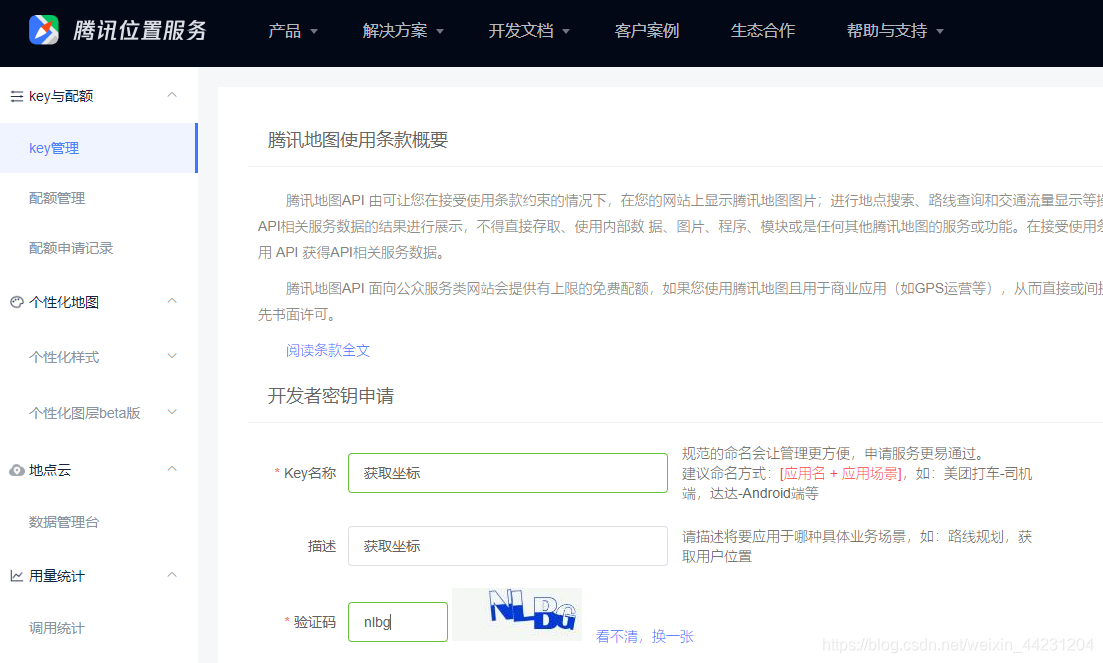Click the 开发者密钥申请 heading
1103x663 pixels.
(x=331, y=396)
